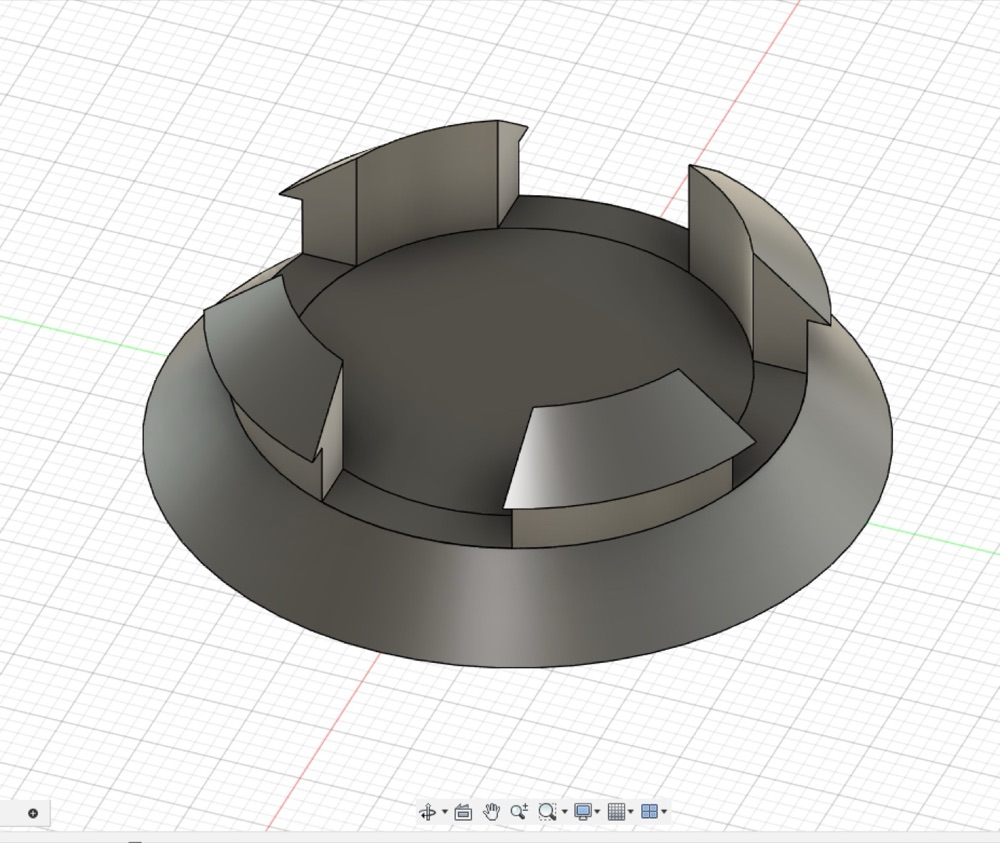This screenshot has height=843, width=1000.
Task: Expand the Viewports dropdown arrow
Action: click(x=665, y=812)
